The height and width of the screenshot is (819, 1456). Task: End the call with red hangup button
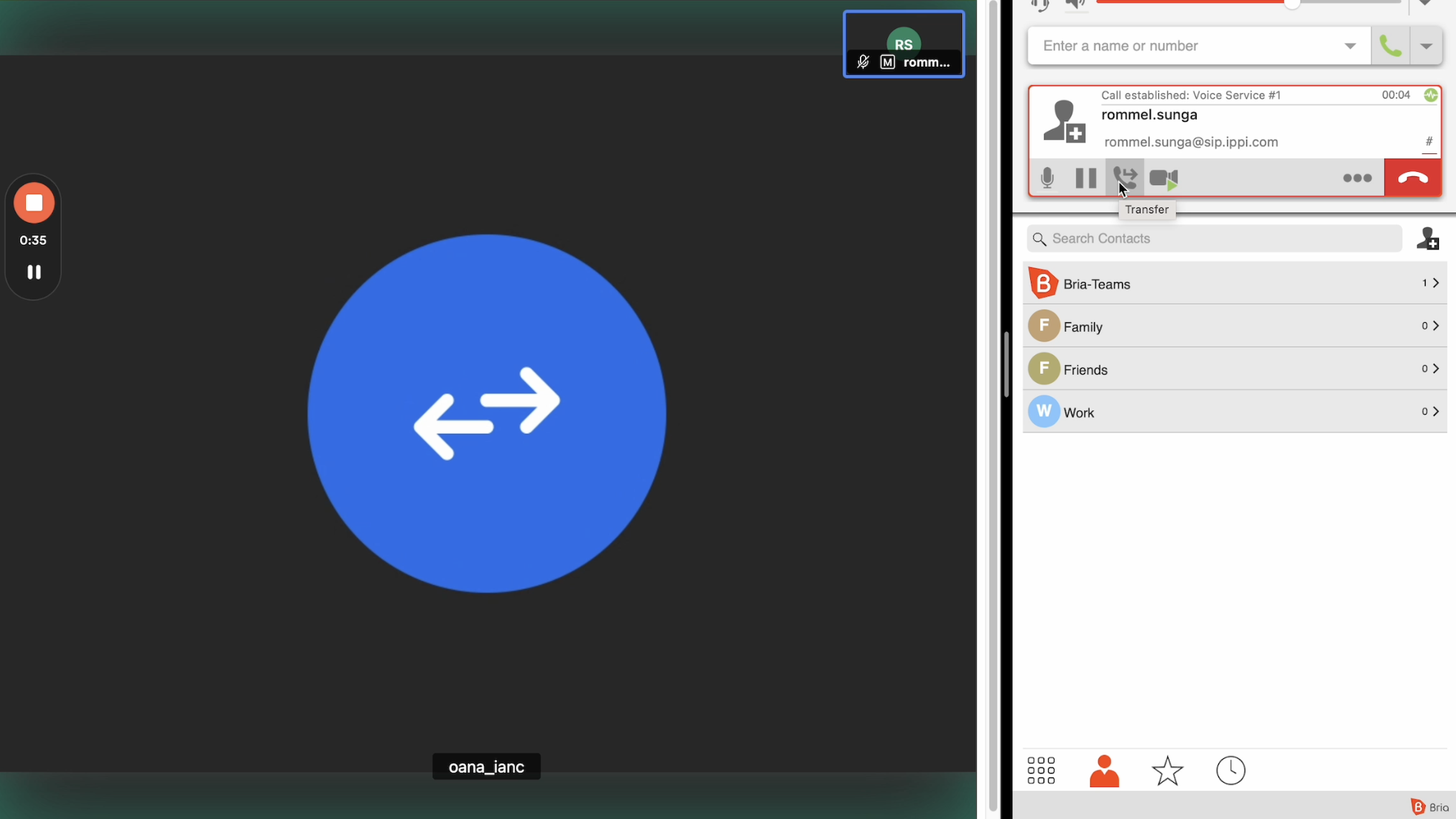[x=1412, y=178]
